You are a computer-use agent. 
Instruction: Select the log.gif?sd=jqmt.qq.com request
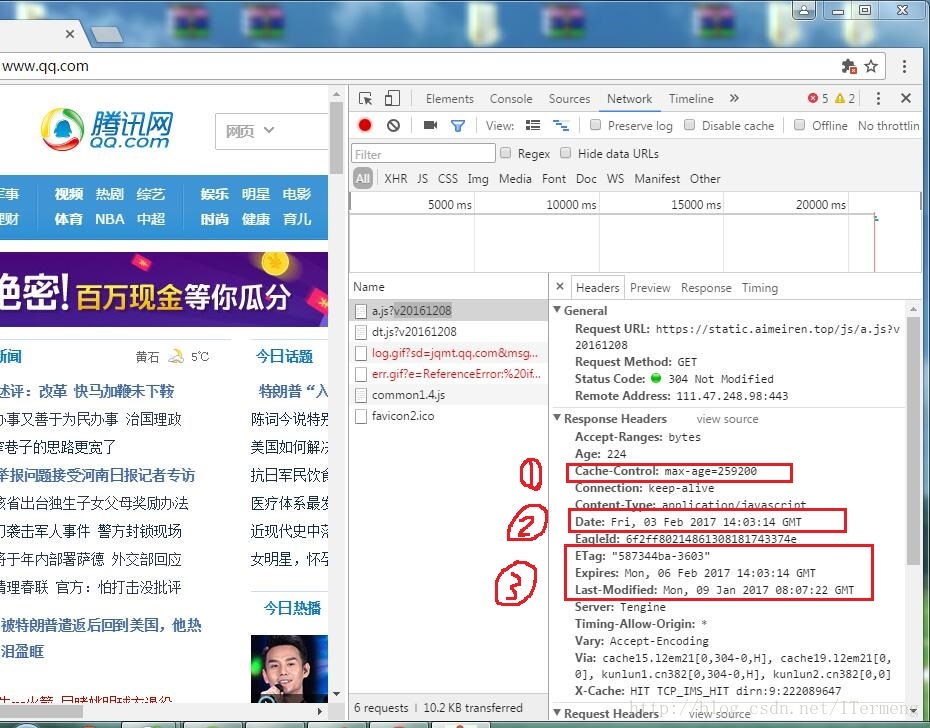449,353
